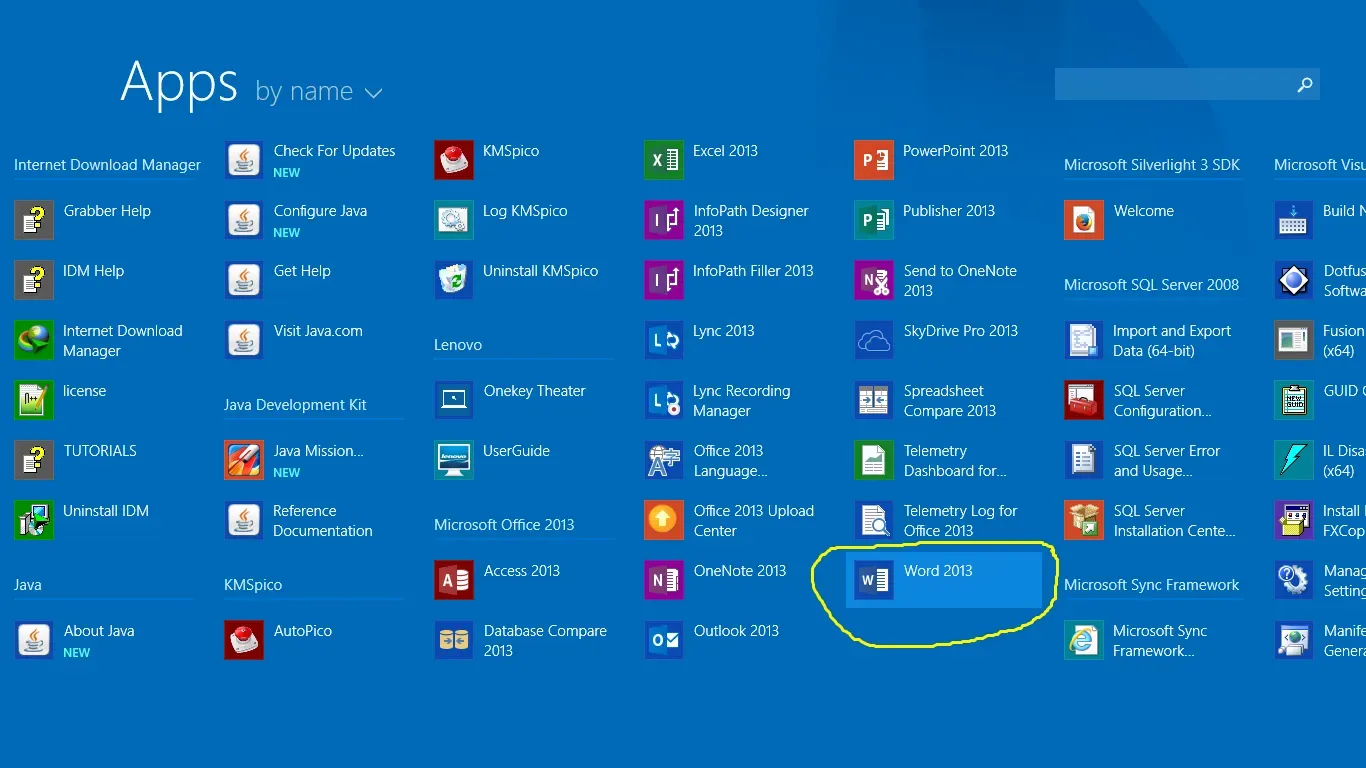Click the chevron arrow next to 'by name'

[x=373, y=93]
